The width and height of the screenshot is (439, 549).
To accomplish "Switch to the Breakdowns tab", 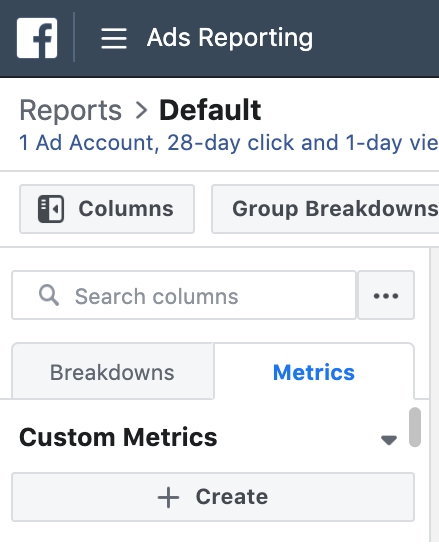I will coord(113,371).
